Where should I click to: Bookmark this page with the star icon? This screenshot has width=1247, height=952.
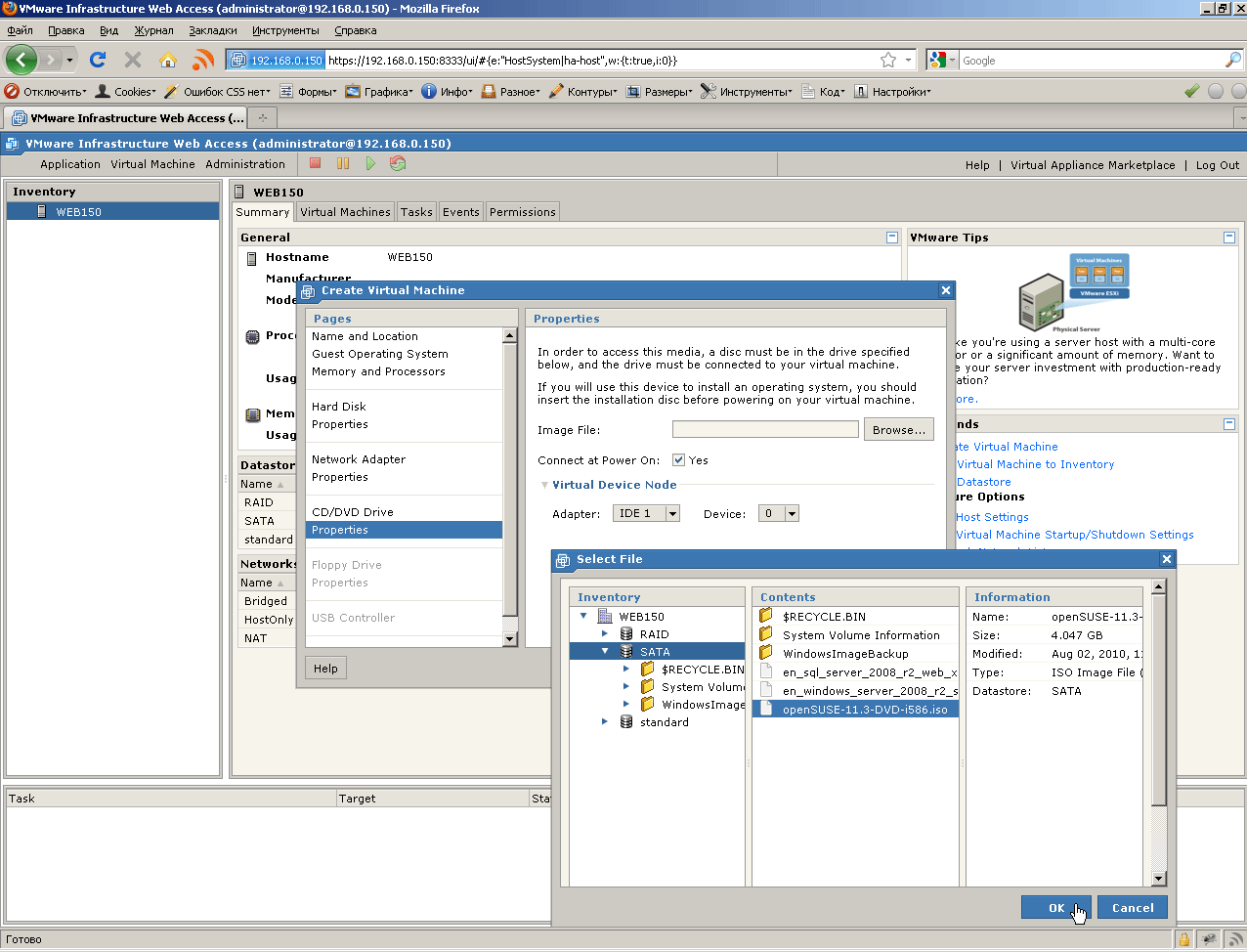coord(888,60)
